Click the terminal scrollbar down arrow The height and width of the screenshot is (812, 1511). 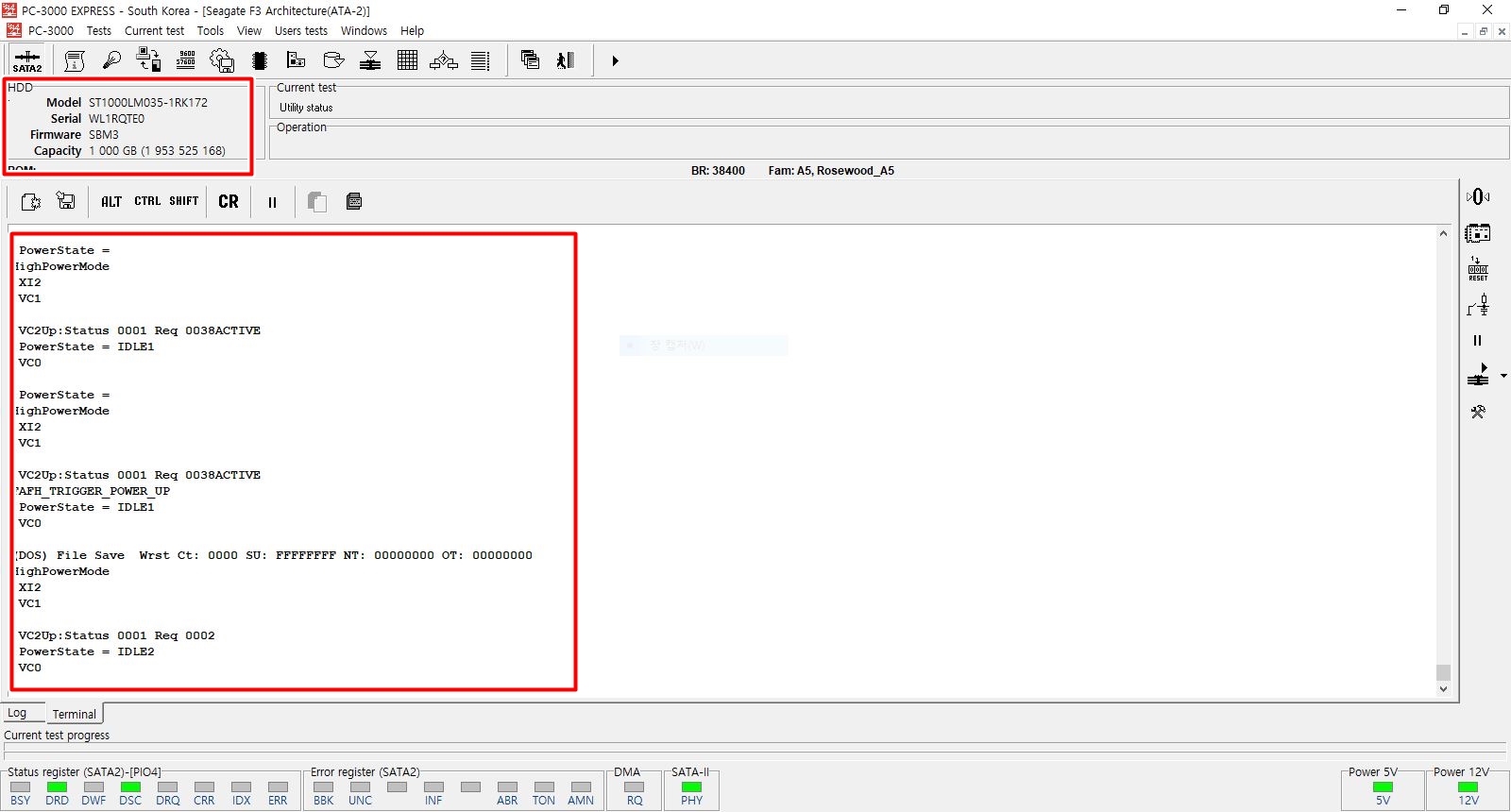pos(1443,689)
